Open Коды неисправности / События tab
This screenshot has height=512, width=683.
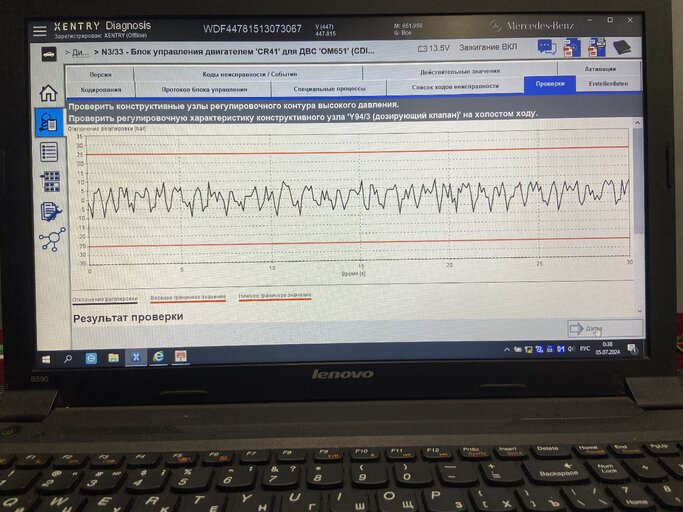[249, 74]
